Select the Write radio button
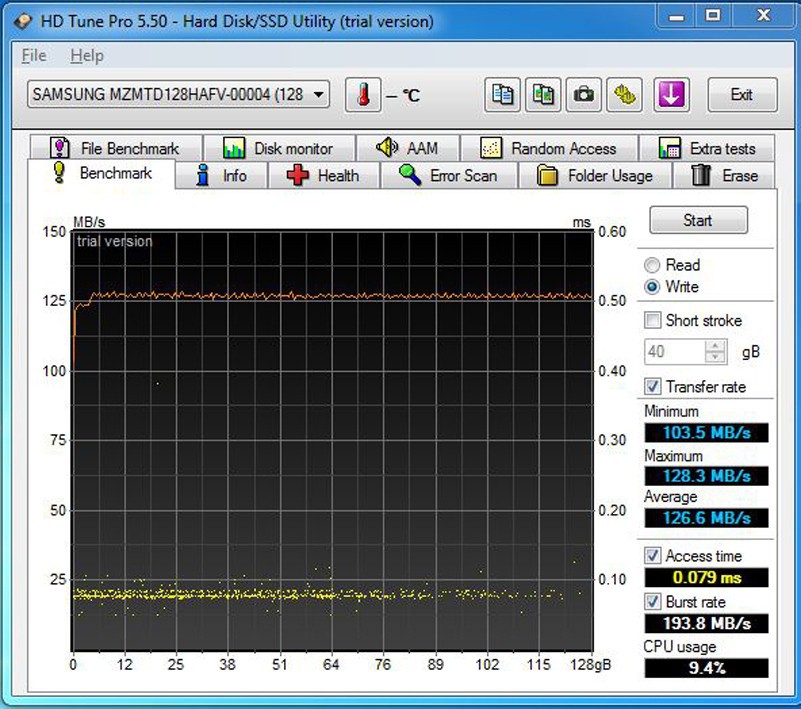The width and height of the screenshot is (801, 709). (x=653, y=287)
